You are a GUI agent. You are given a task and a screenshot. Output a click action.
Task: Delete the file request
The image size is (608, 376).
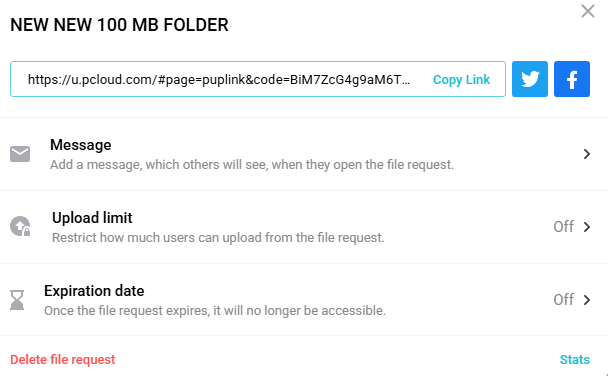62,360
